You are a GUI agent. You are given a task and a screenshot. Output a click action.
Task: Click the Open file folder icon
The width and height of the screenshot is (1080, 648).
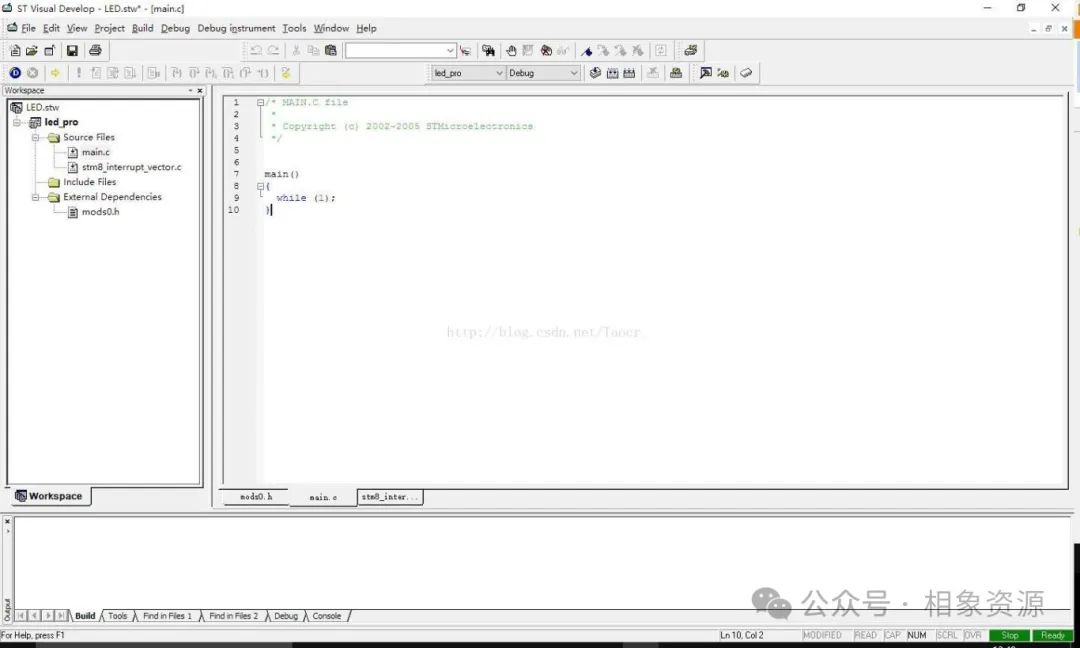[x=31, y=50]
